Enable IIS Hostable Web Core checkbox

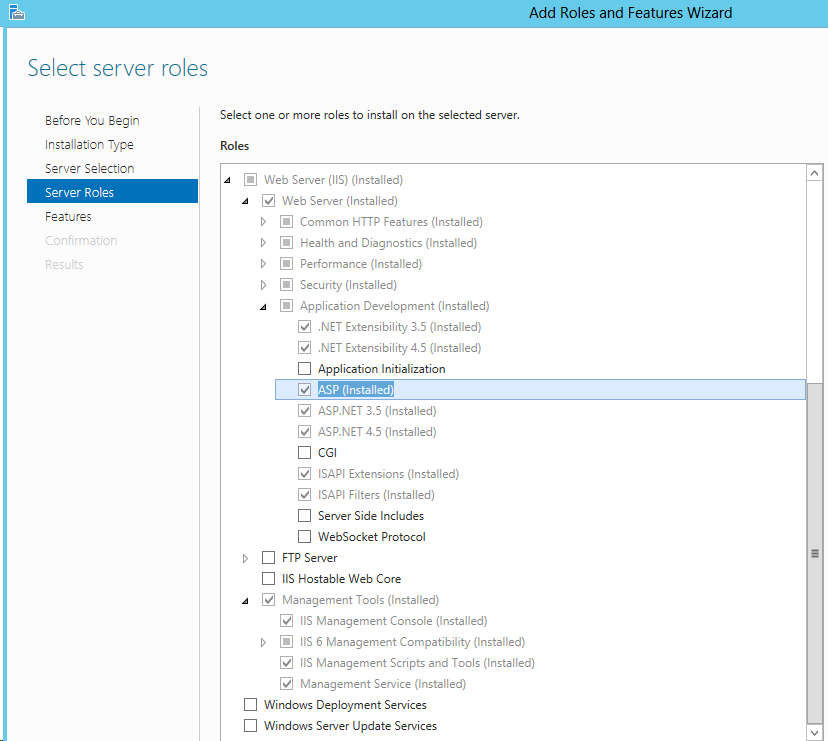[x=269, y=578]
